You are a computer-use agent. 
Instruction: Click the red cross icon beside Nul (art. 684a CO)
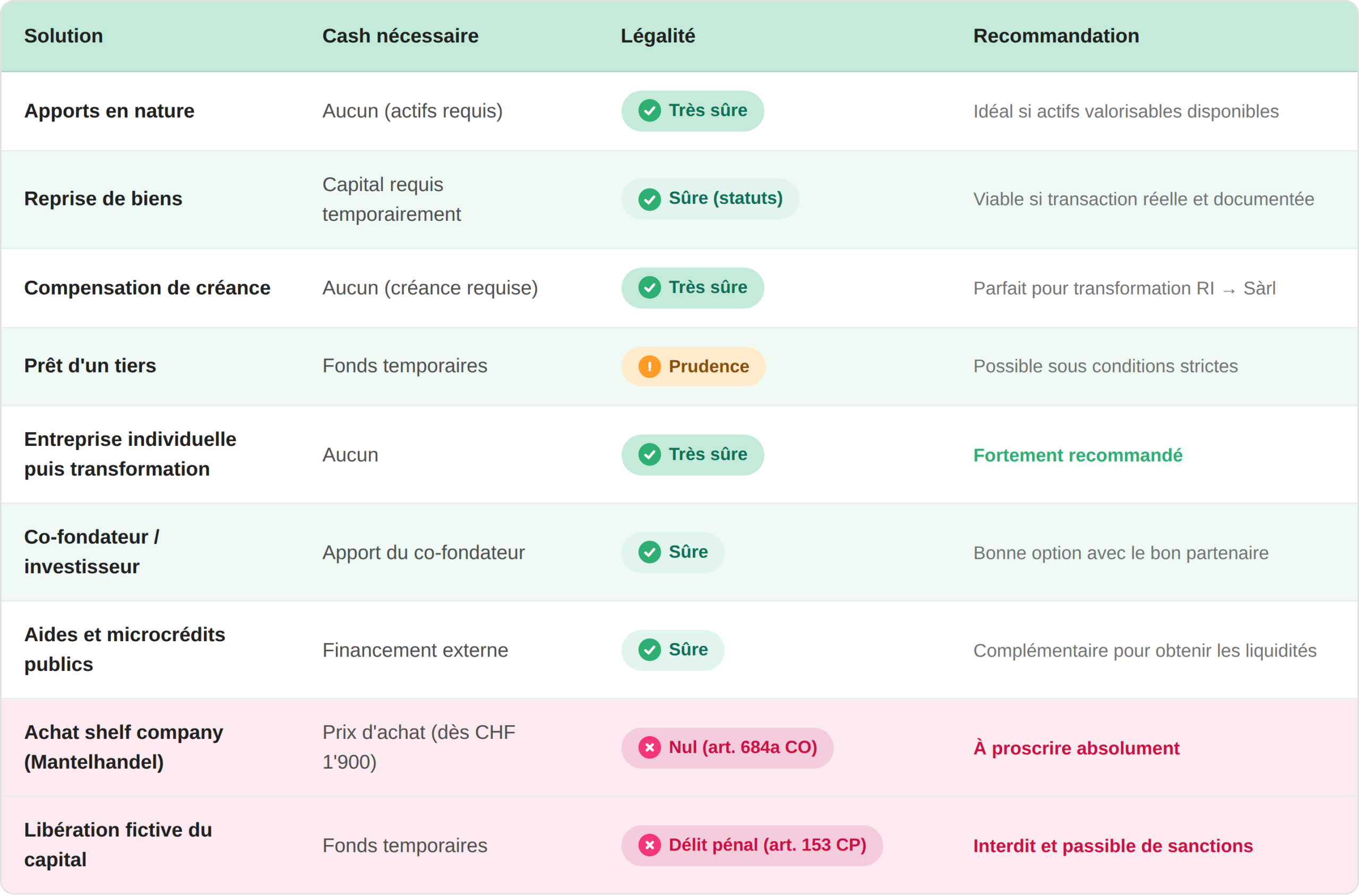(x=649, y=747)
